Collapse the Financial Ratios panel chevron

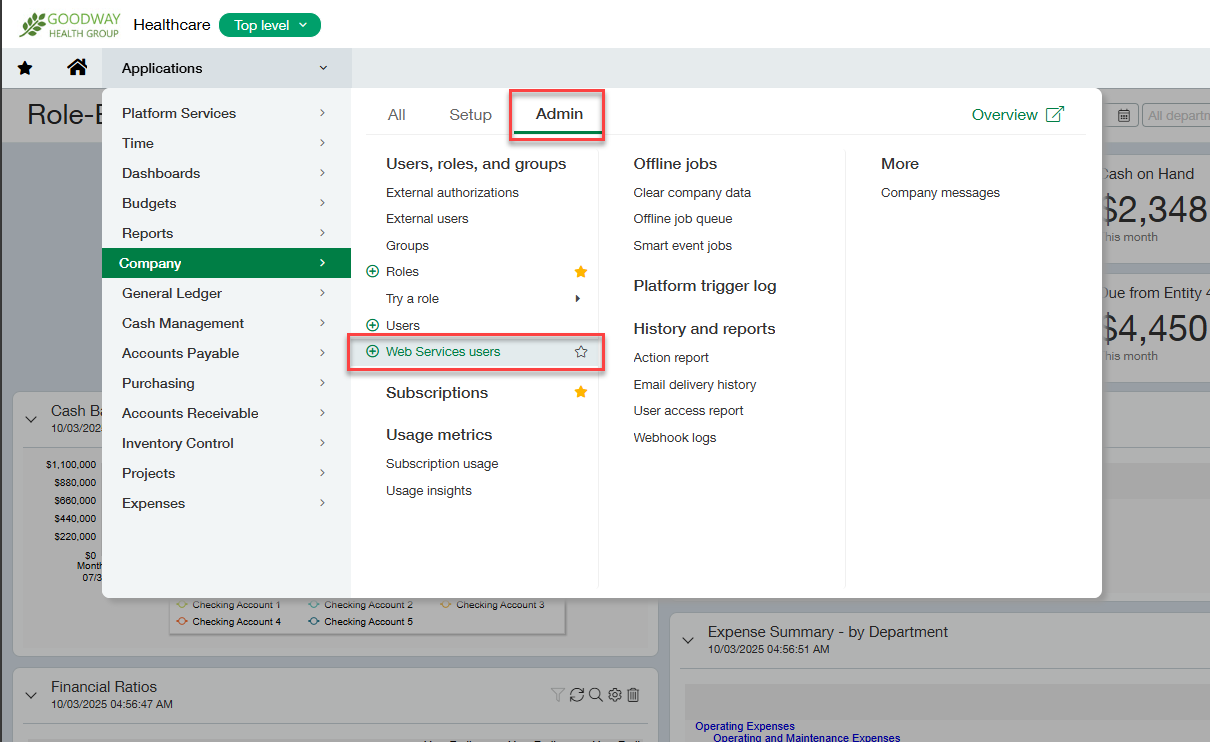[x=31, y=693]
